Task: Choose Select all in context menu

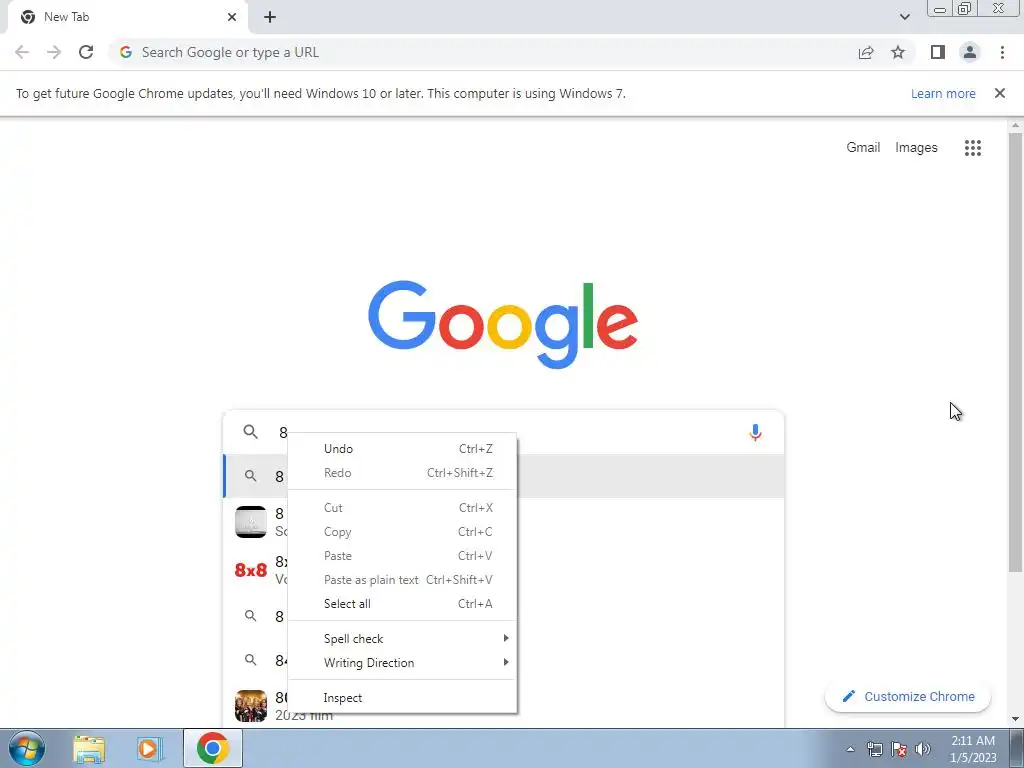Action: click(x=402, y=603)
